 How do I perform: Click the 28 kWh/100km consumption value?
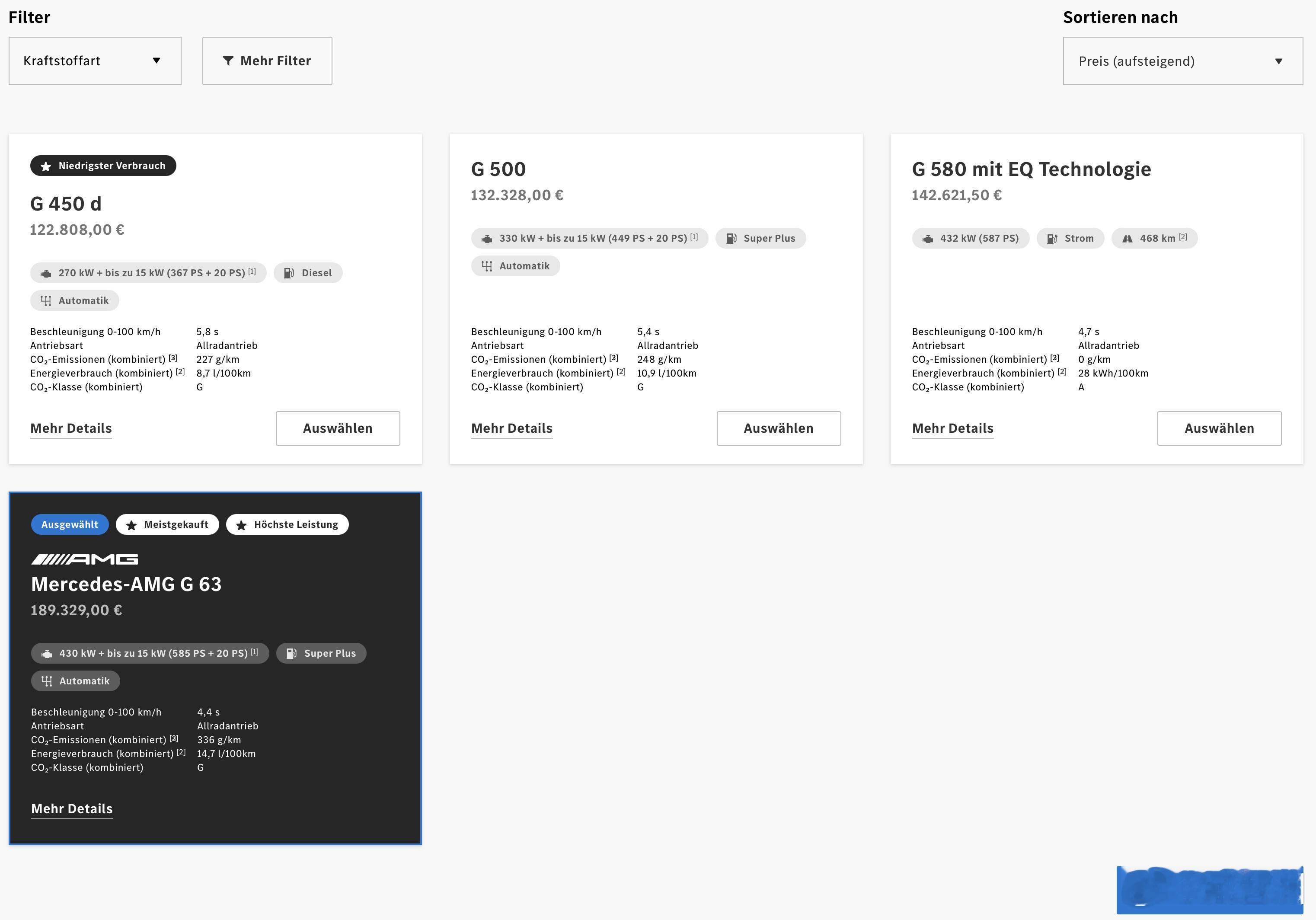click(1113, 373)
